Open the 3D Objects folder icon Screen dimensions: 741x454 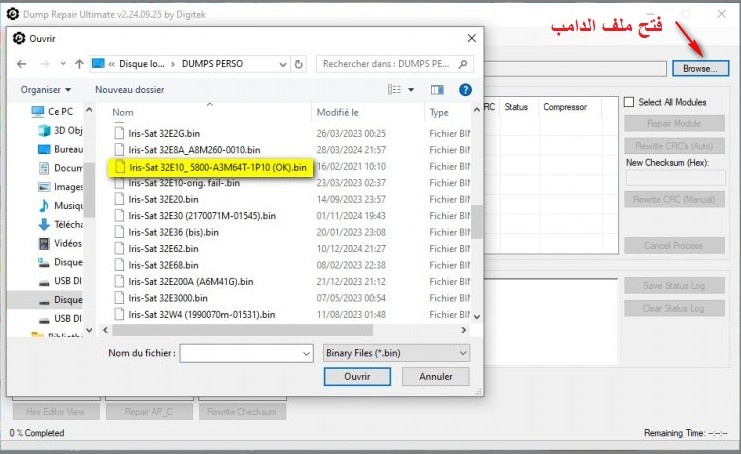(x=44, y=130)
